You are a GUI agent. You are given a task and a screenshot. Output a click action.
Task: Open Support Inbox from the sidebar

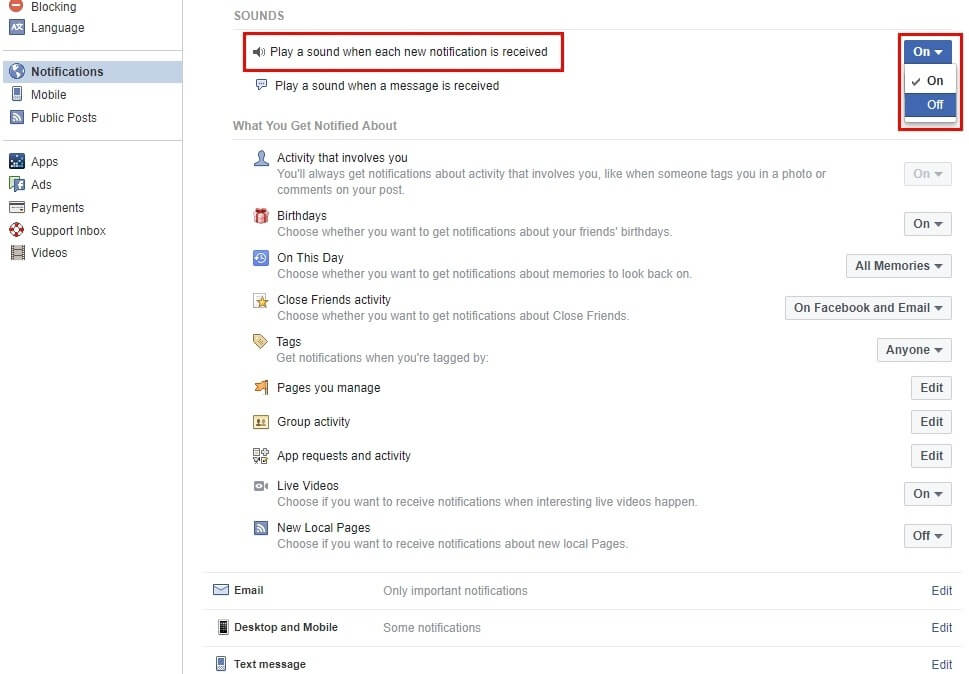(69, 230)
